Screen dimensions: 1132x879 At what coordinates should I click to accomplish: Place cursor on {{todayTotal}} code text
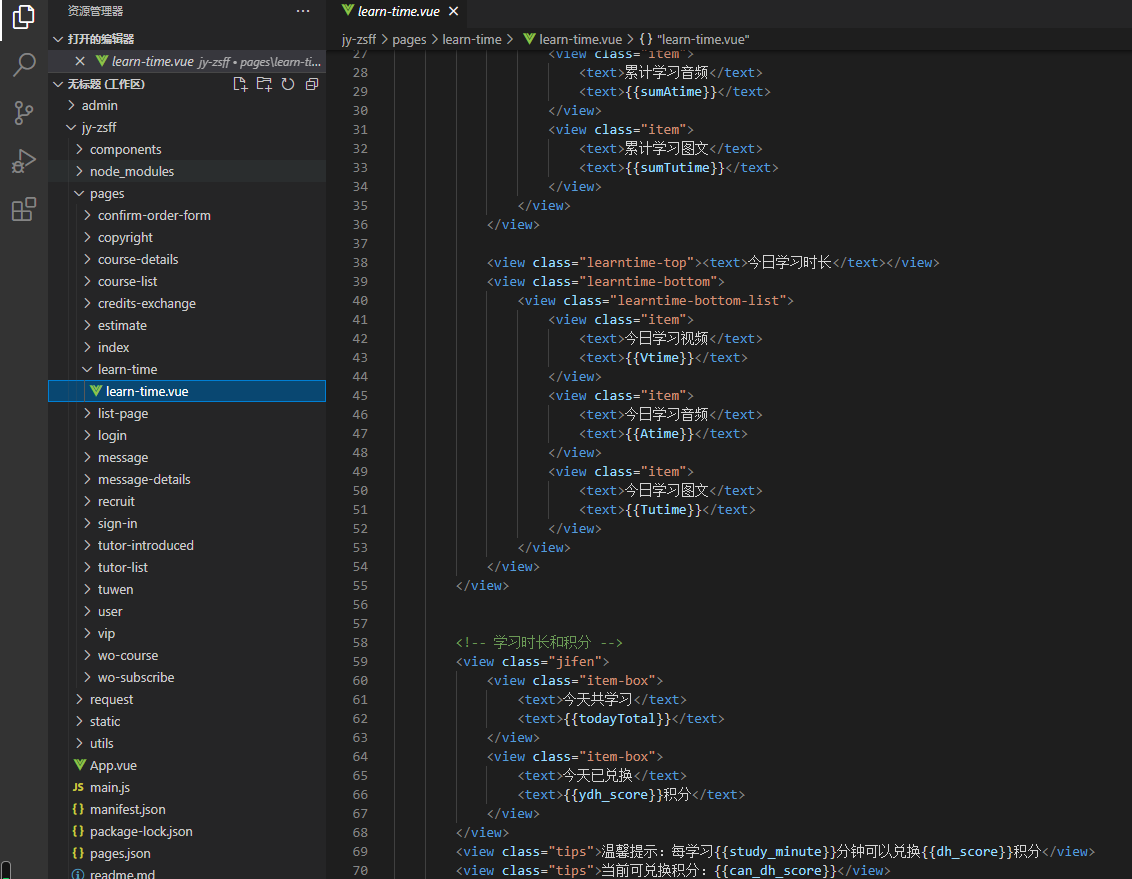pos(617,719)
